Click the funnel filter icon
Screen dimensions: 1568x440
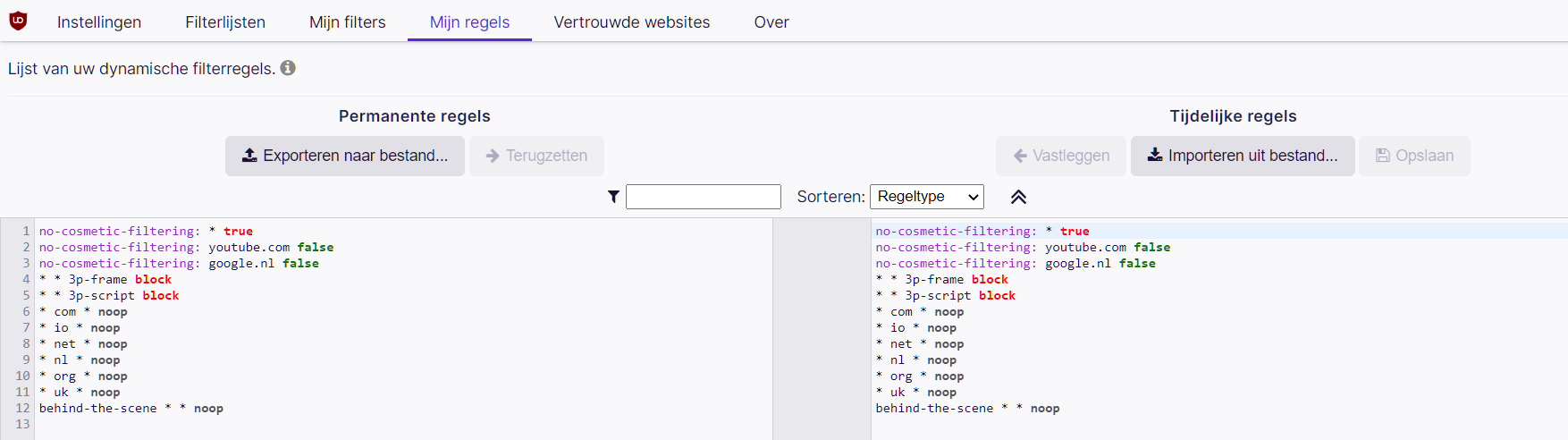pos(613,197)
